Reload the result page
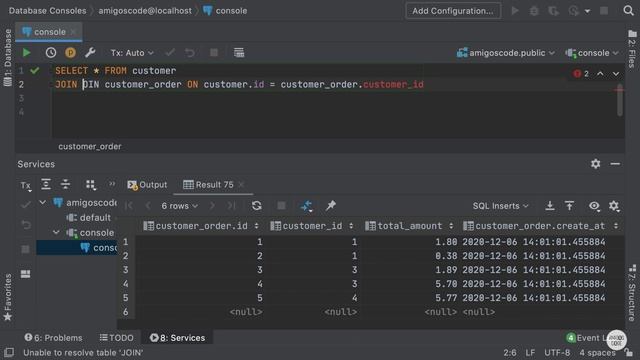 click(x=256, y=206)
